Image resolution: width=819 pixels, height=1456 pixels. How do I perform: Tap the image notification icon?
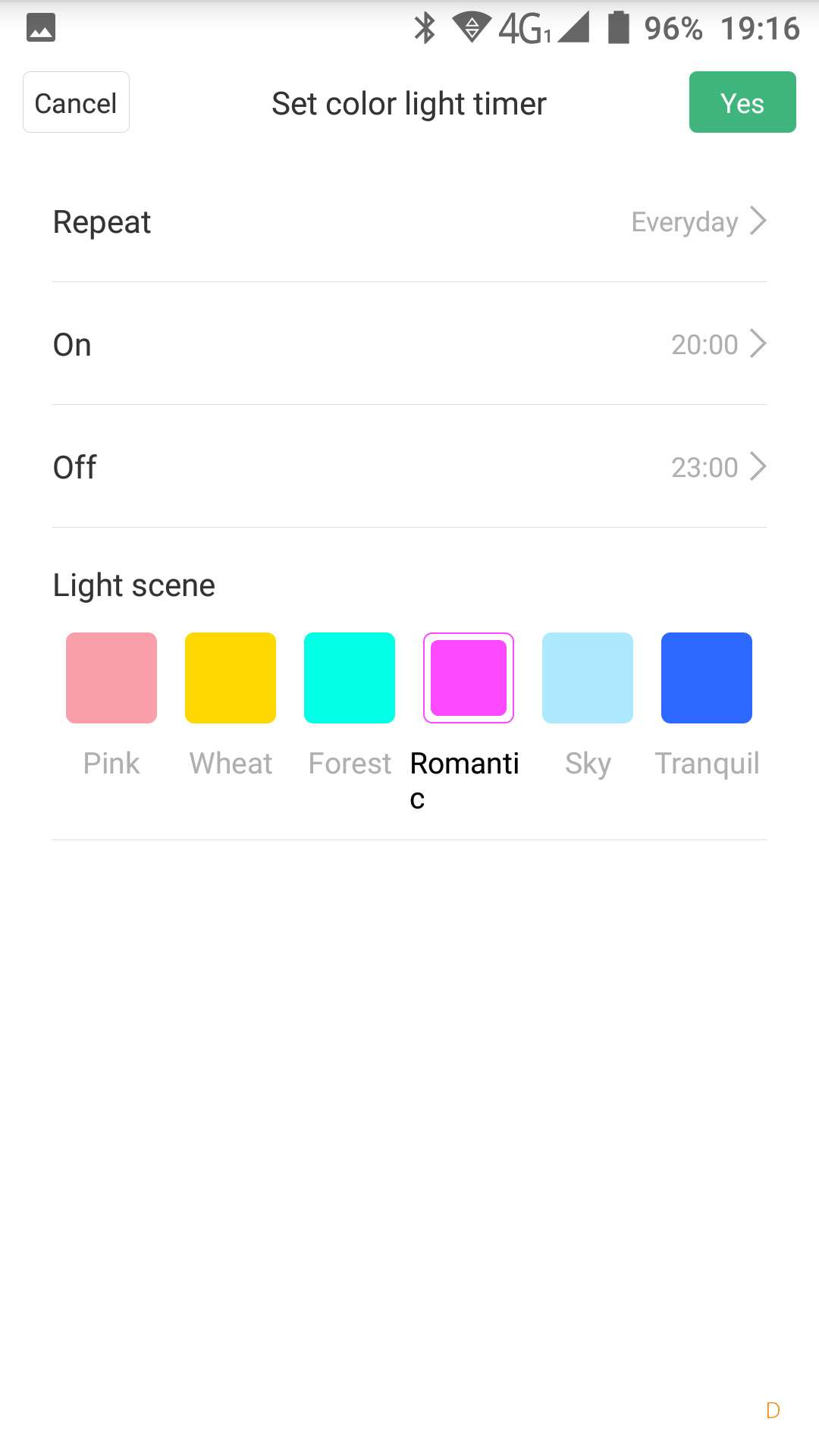pos(41,28)
